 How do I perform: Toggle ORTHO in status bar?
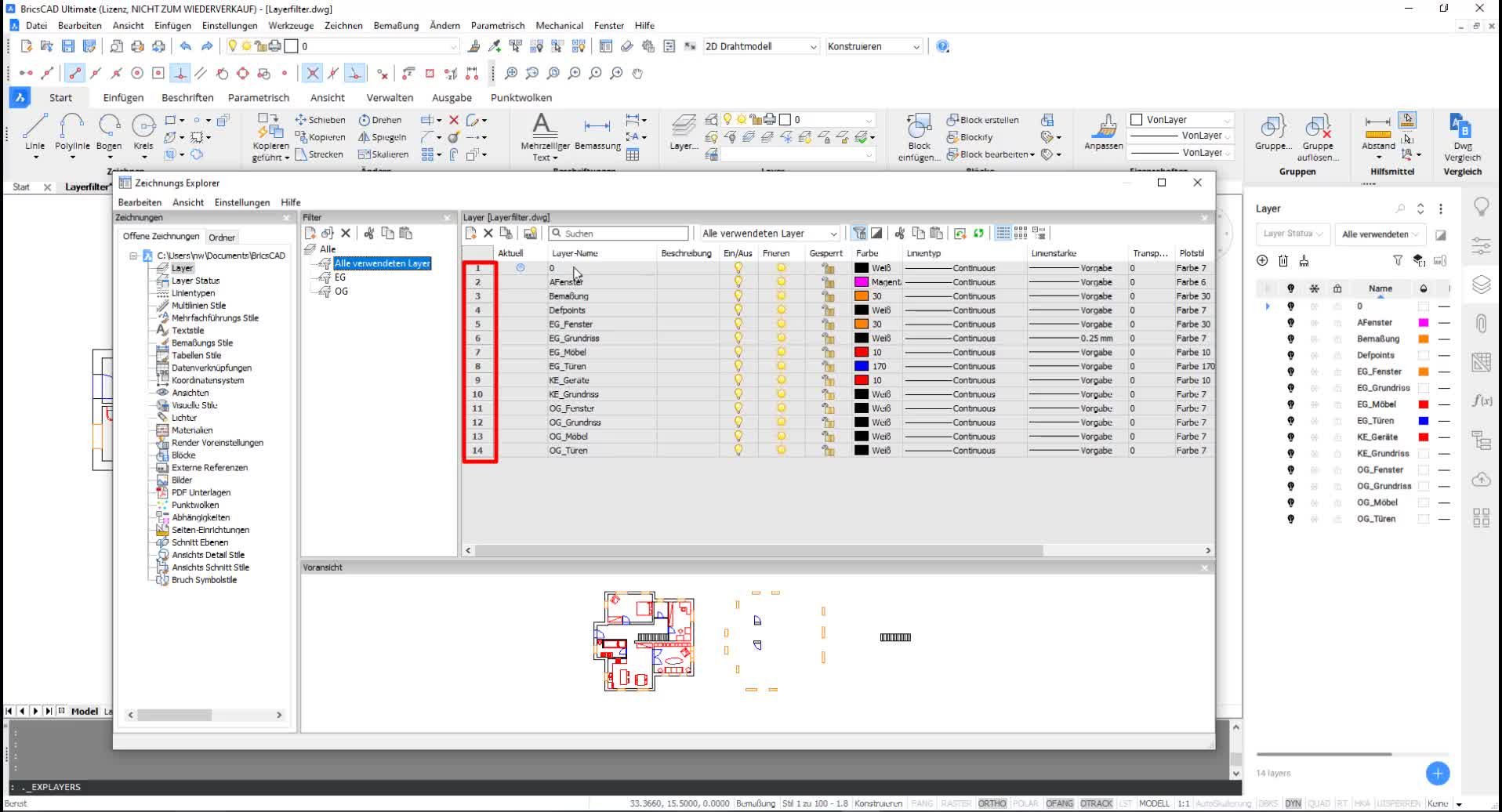click(992, 803)
